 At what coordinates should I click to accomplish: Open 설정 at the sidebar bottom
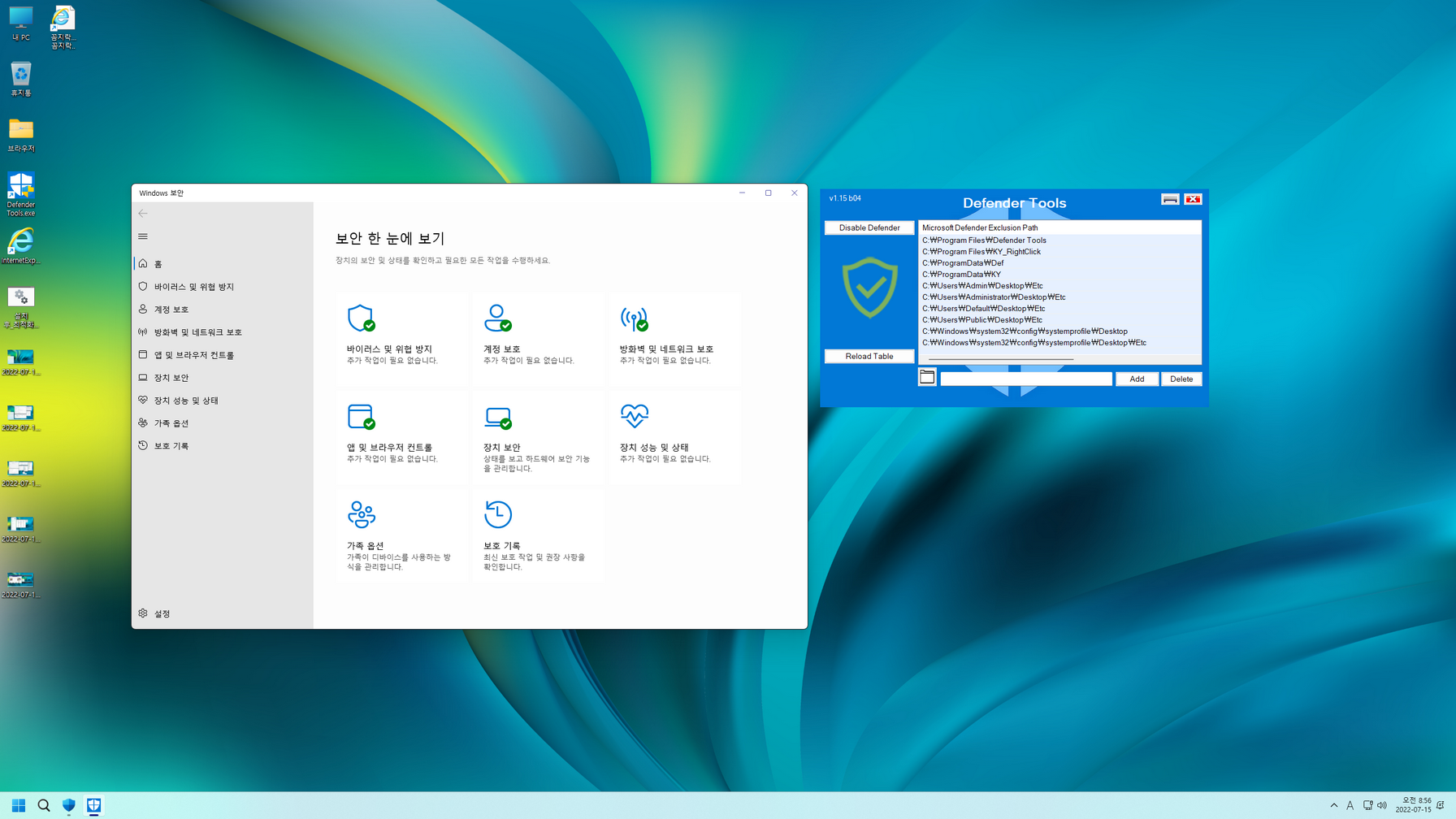[x=223, y=613]
